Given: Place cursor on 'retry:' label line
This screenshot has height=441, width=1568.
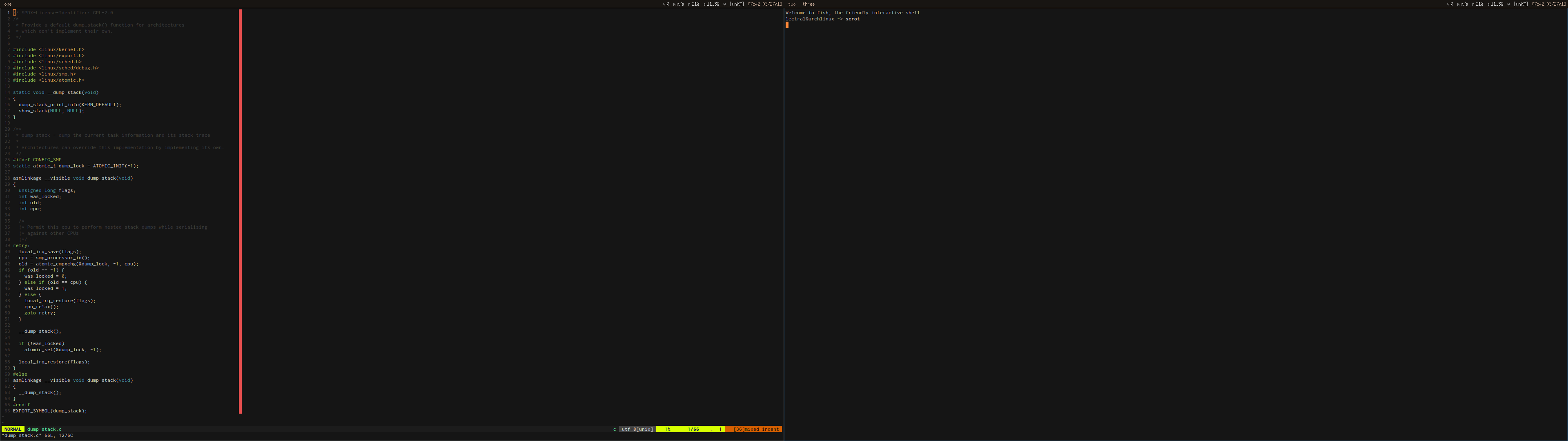Looking at the screenshot, I should pyautogui.click(x=21, y=245).
